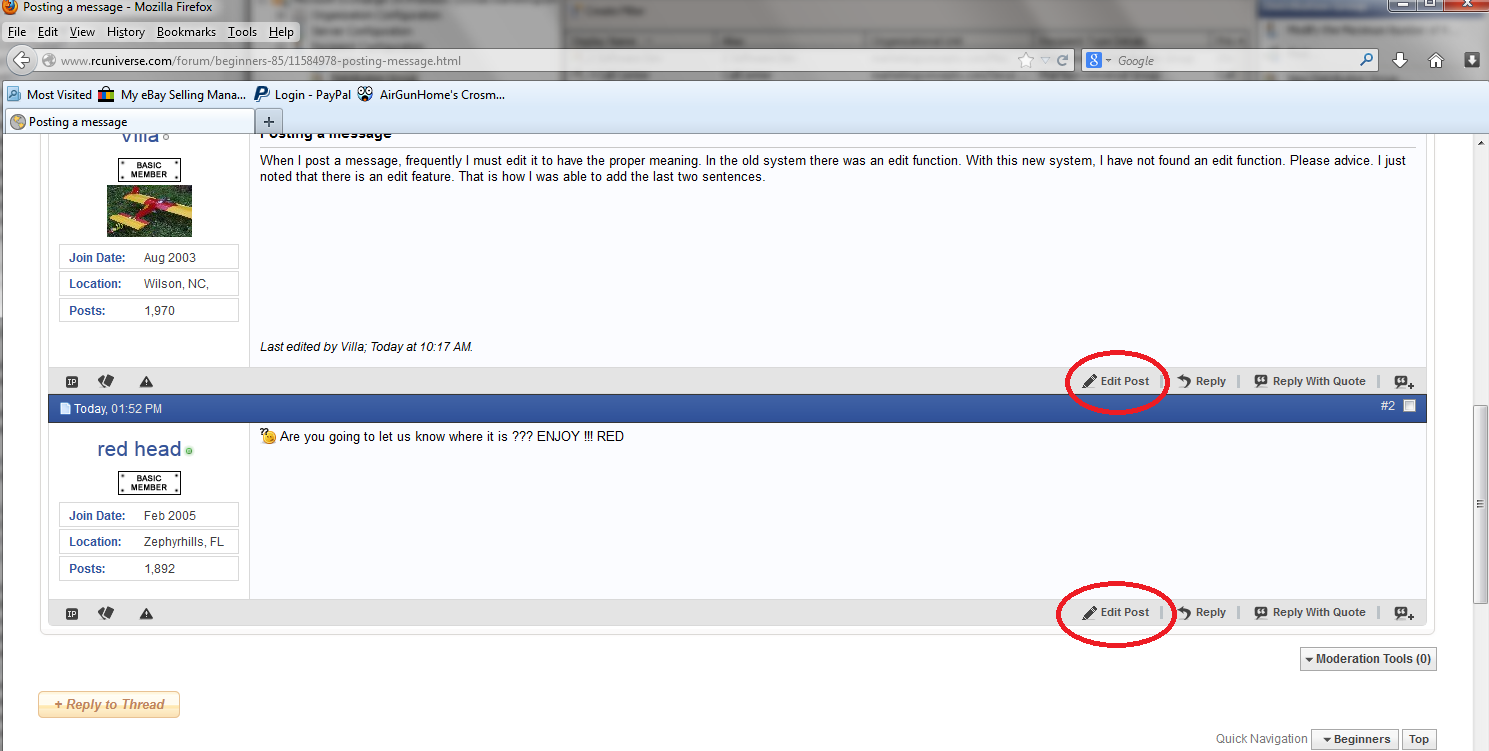
Task: Click the multi-quote icon on red head's post
Action: (1404, 613)
